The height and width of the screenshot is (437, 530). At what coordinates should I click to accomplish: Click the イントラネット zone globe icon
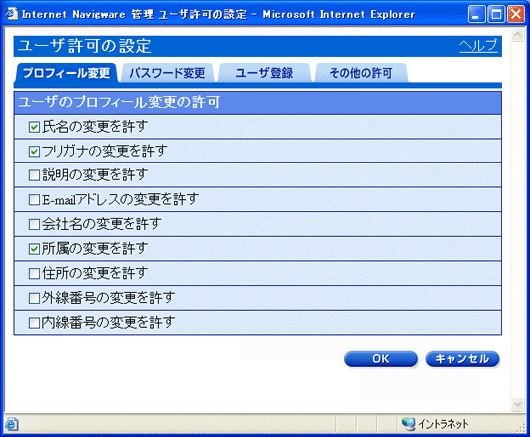408,424
